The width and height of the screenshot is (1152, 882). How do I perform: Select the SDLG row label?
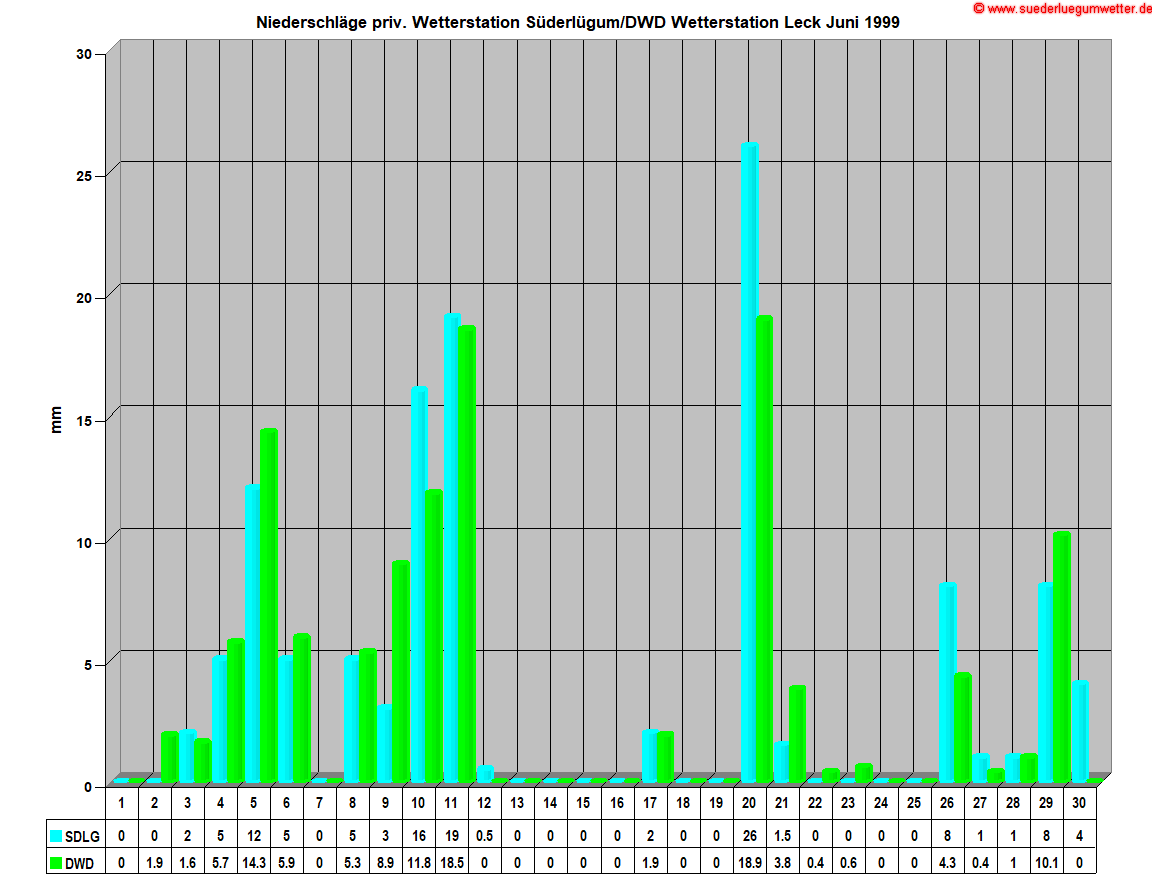coord(82,835)
